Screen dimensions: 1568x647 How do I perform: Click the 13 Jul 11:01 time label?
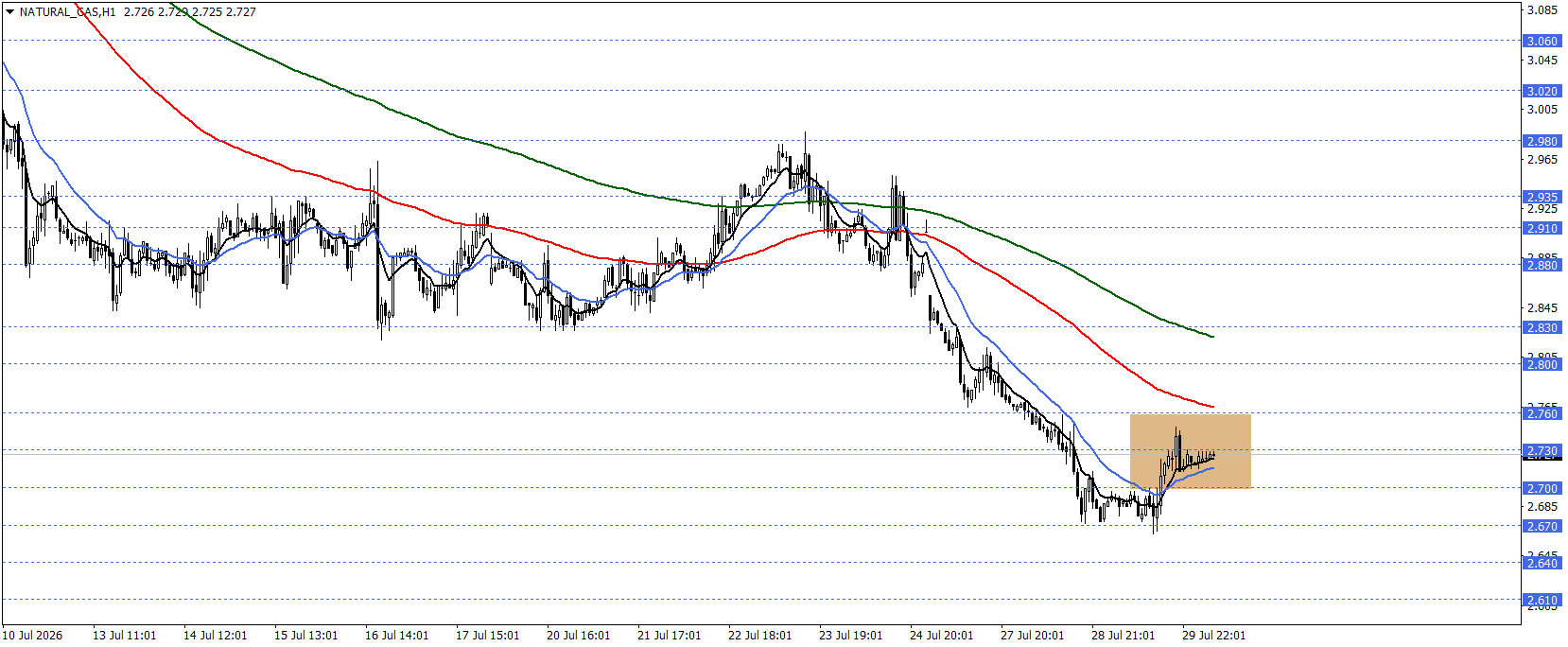coord(124,636)
